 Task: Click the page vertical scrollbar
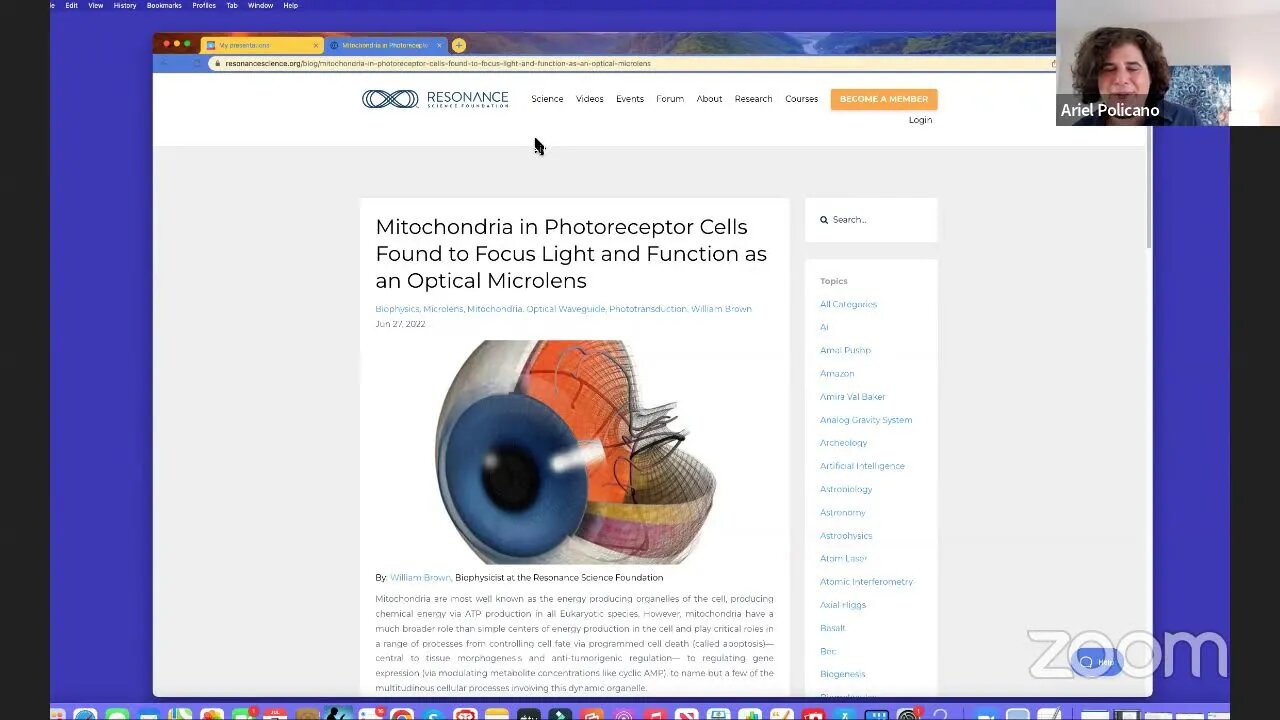(x=1149, y=189)
